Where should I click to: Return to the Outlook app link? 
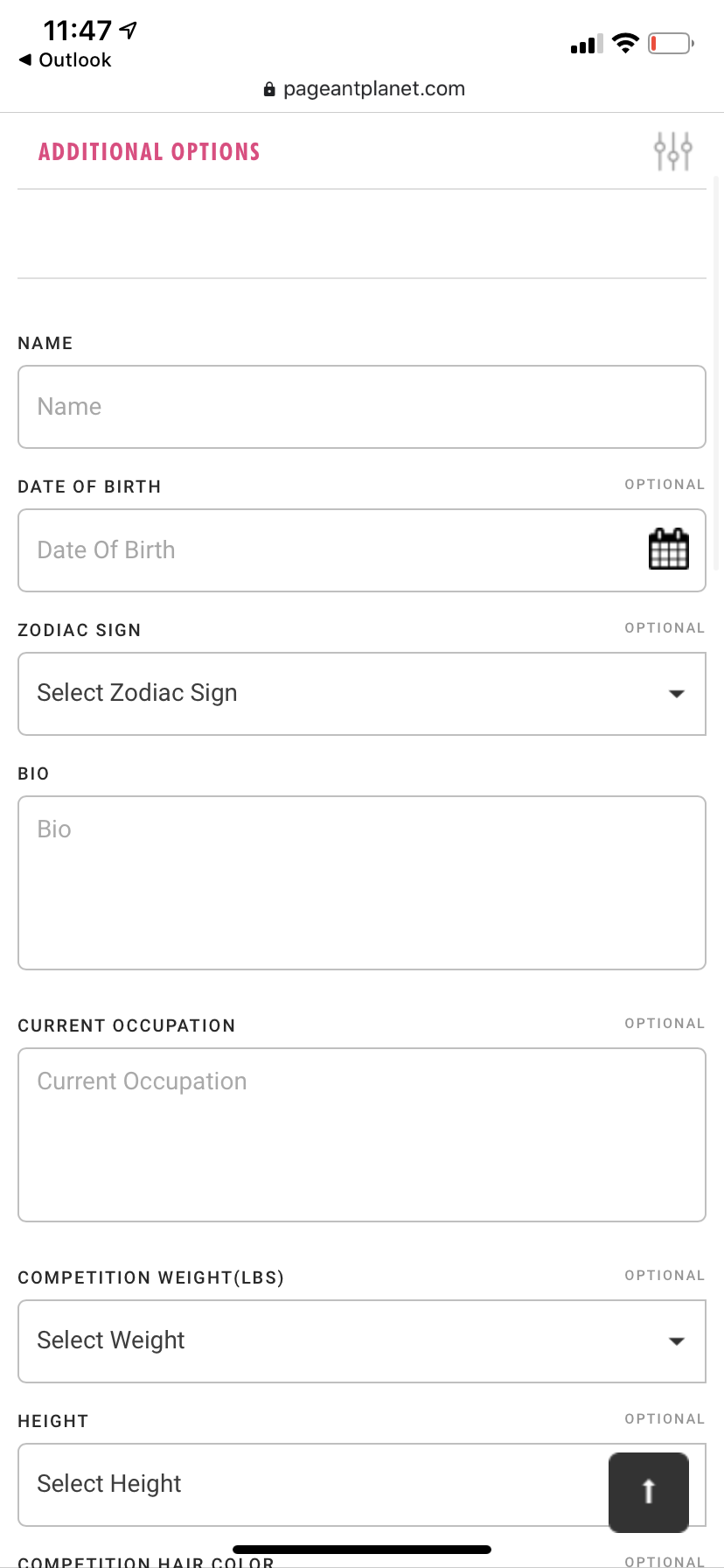click(x=75, y=59)
